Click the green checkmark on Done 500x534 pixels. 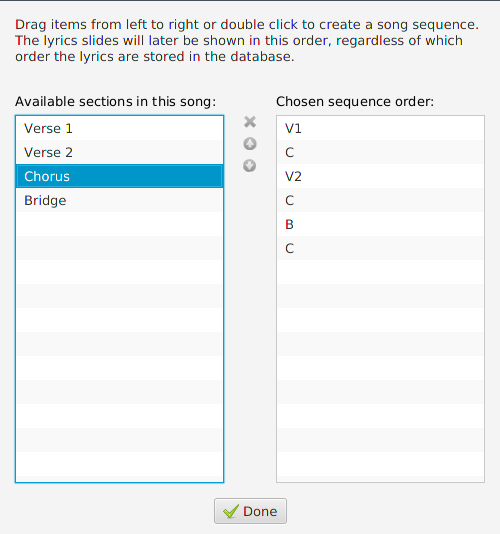click(231, 511)
